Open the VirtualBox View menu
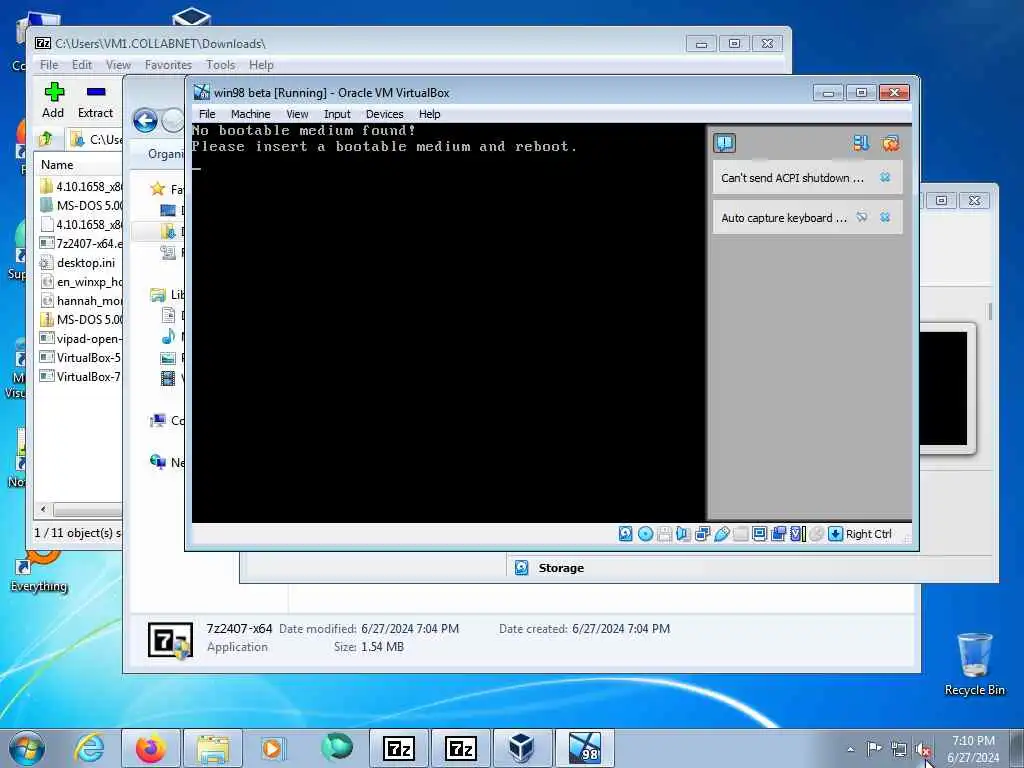 point(297,114)
